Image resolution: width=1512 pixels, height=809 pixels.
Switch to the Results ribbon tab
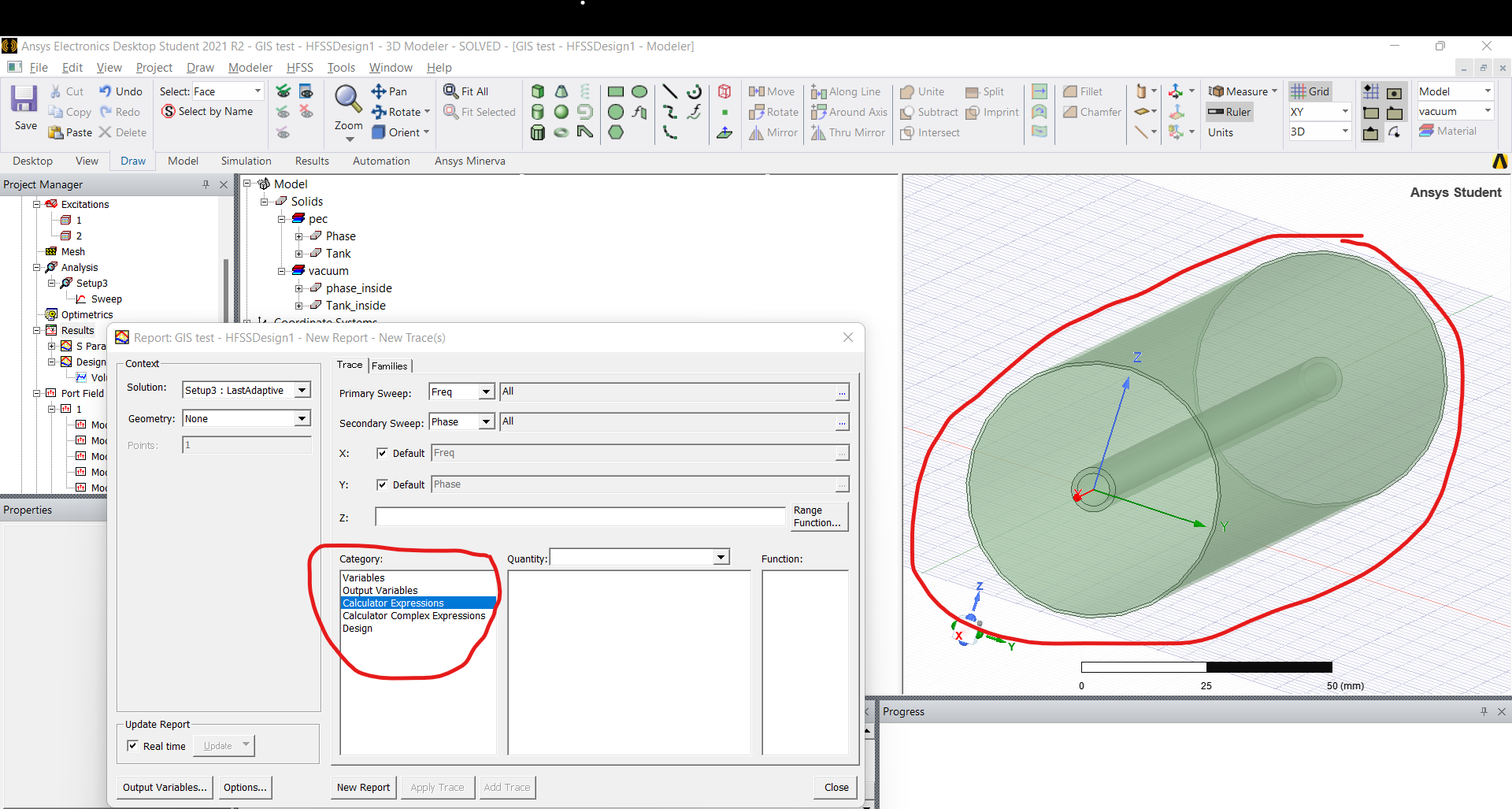[312, 161]
